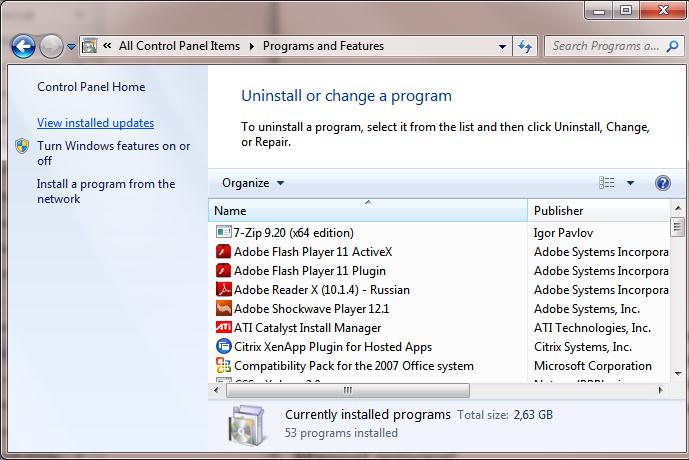689x460 pixels.
Task: Click the double chevron in address bar
Action: (107, 46)
